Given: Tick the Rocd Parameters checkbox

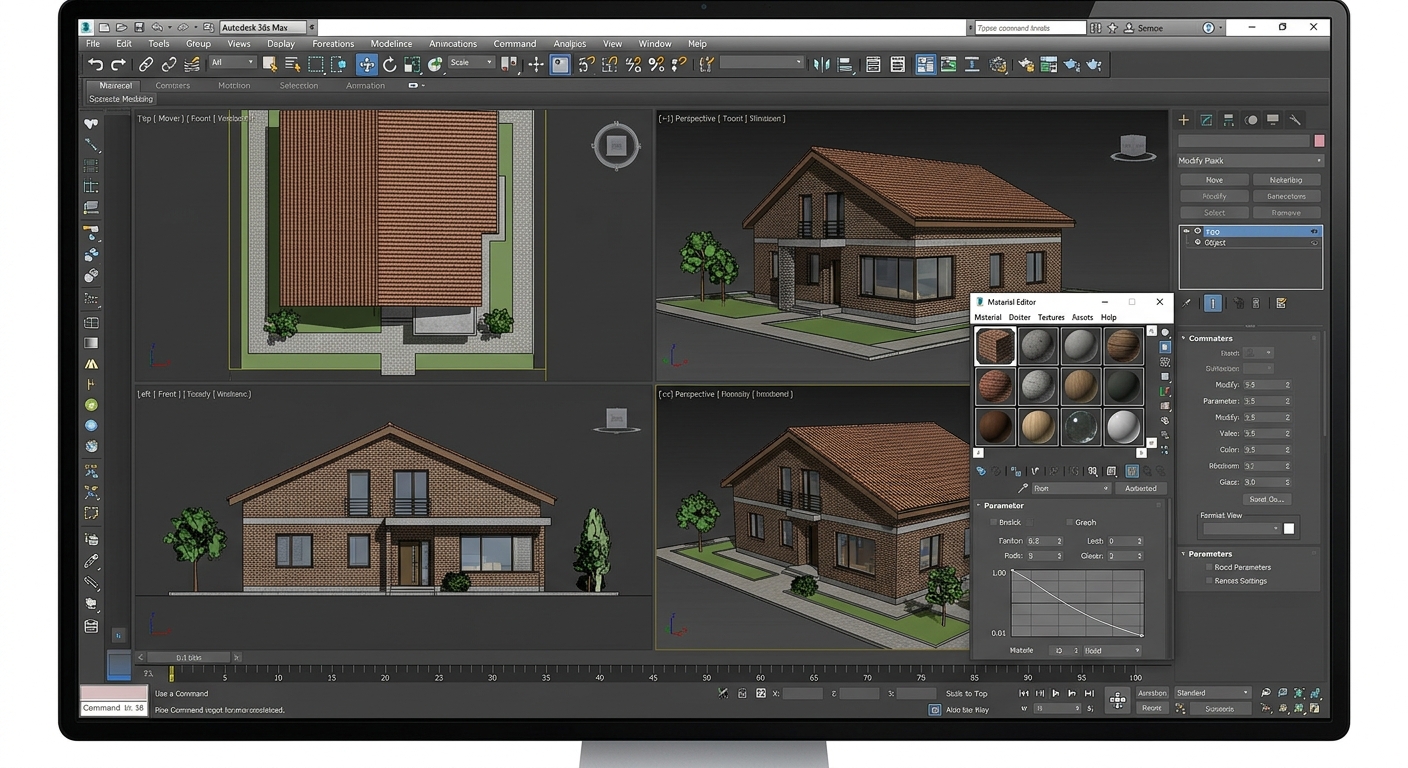Looking at the screenshot, I should 1209,567.
